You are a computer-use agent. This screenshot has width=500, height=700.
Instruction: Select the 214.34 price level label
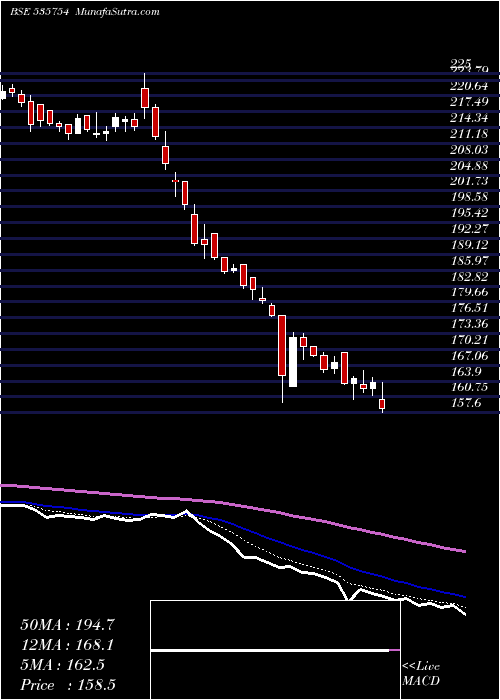click(469, 118)
